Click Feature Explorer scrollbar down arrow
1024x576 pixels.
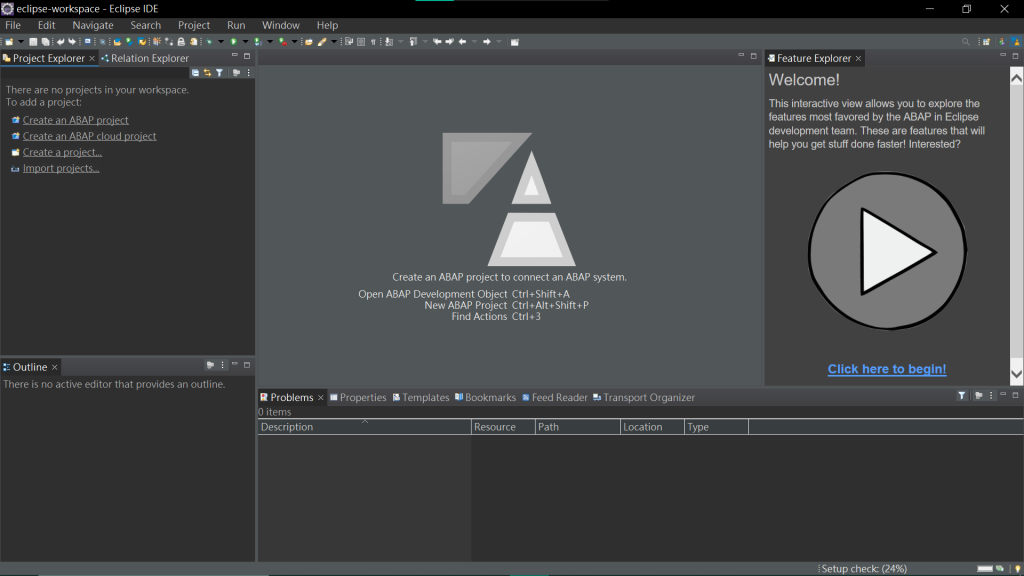pos(1017,375)
